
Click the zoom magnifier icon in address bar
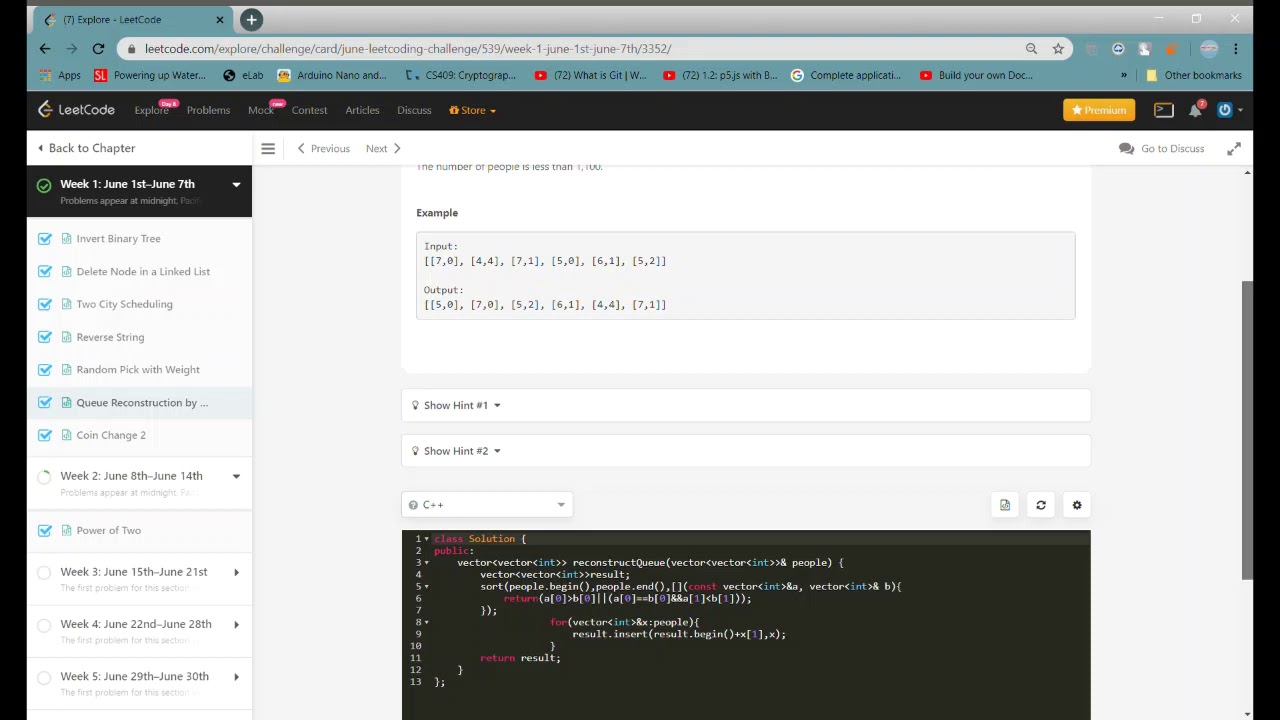pos(1031,49)
